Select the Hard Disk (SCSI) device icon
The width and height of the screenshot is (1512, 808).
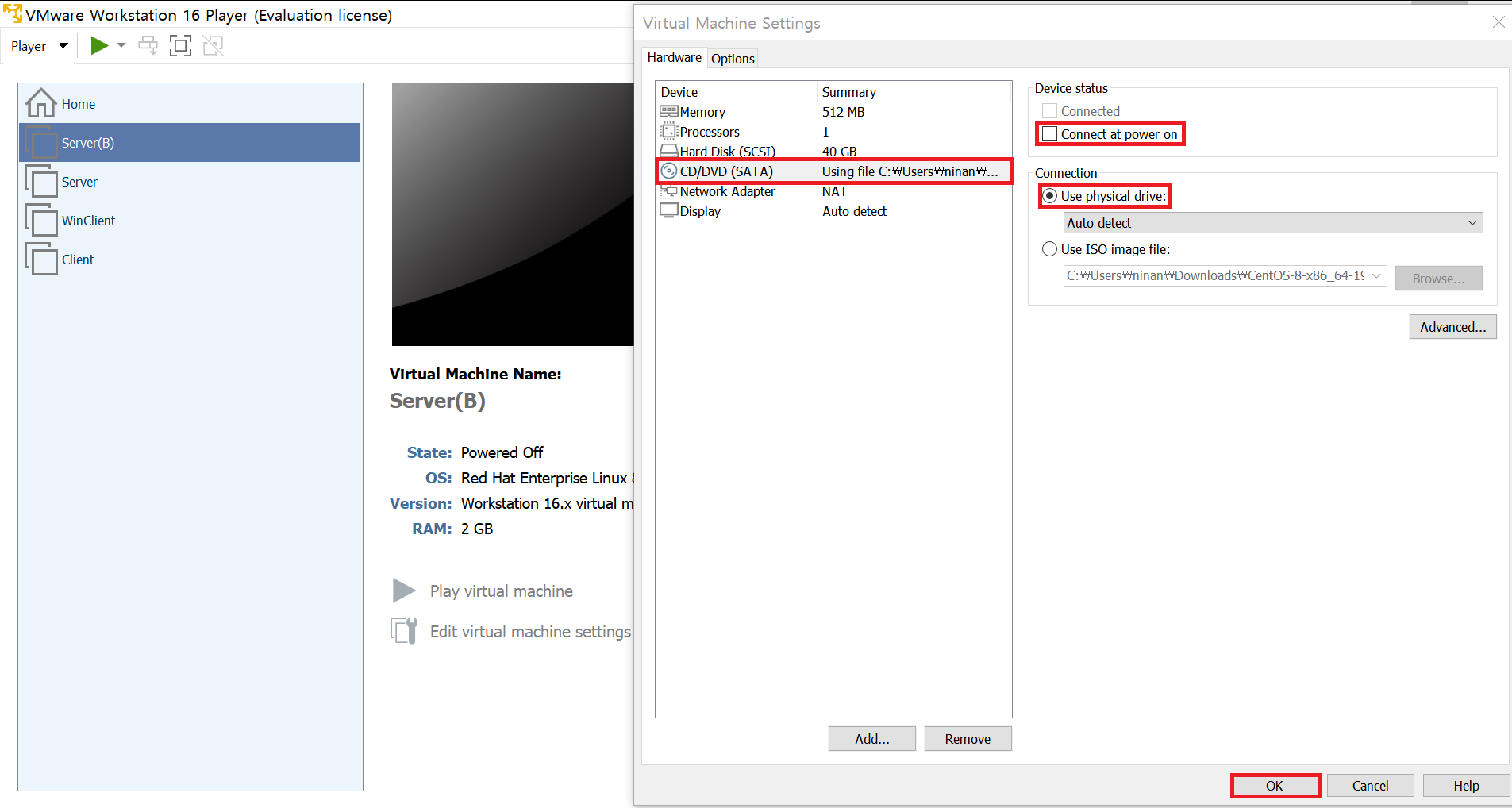click(669, 151)
